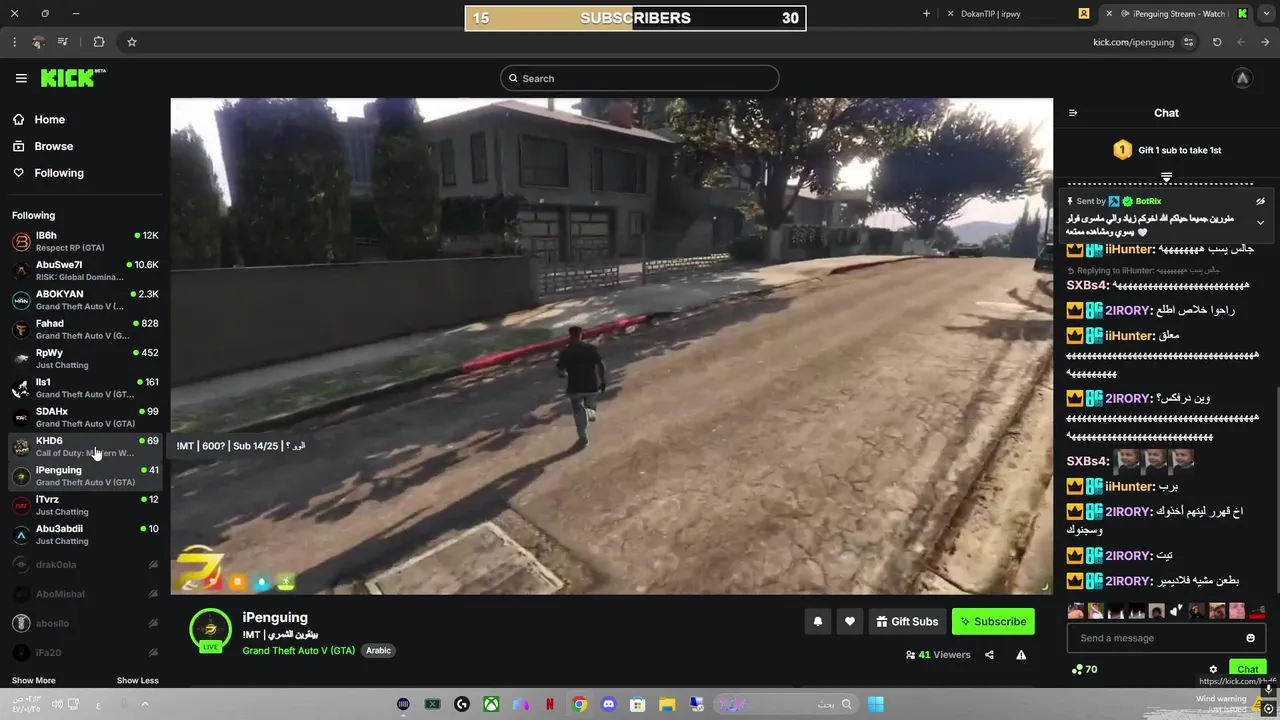Click the 41 Viewers count
This screenshot has width=1280, height=720.
click(938, 655)
